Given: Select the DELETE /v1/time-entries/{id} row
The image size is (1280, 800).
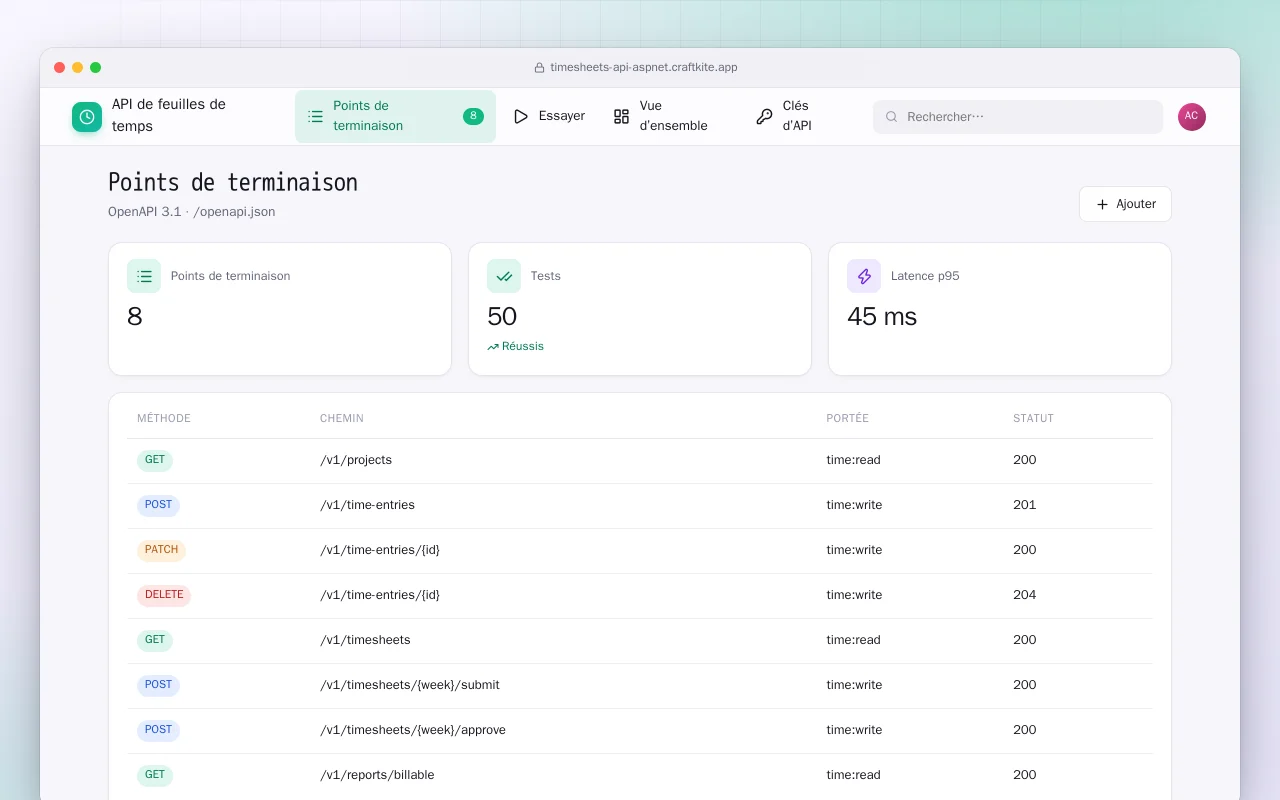Looking at the screenshot, I should (640, 595).
